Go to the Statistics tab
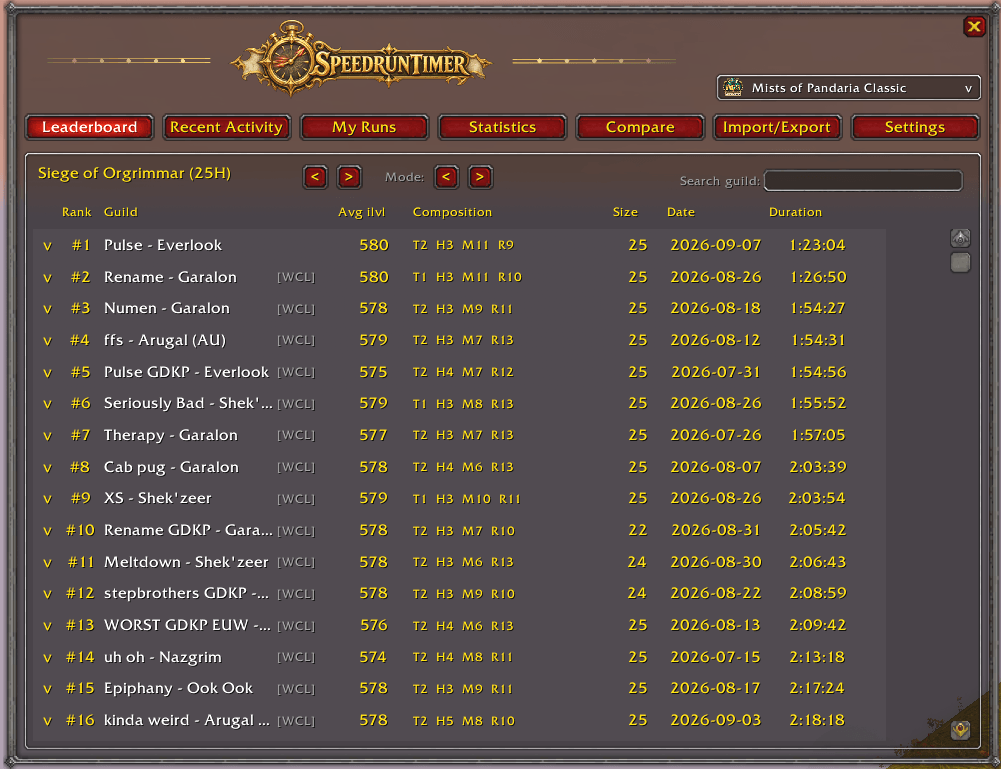Screen dimensions: 1001x769 (x=502, y=127)
